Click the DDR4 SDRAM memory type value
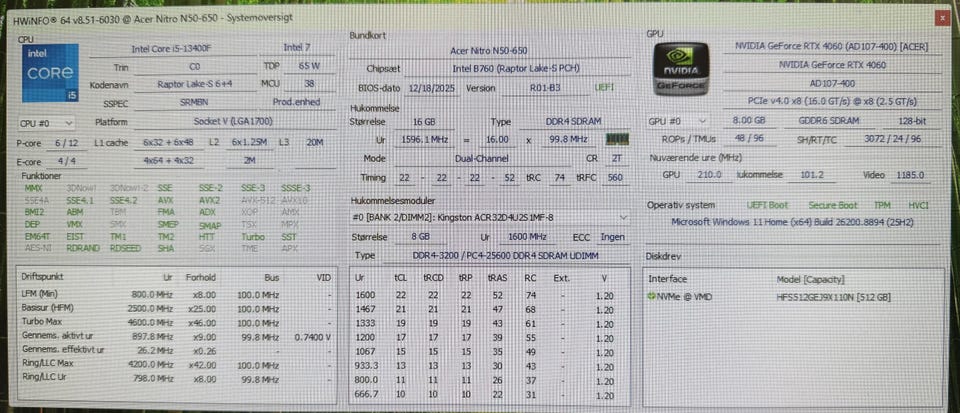 coord(572,122)
